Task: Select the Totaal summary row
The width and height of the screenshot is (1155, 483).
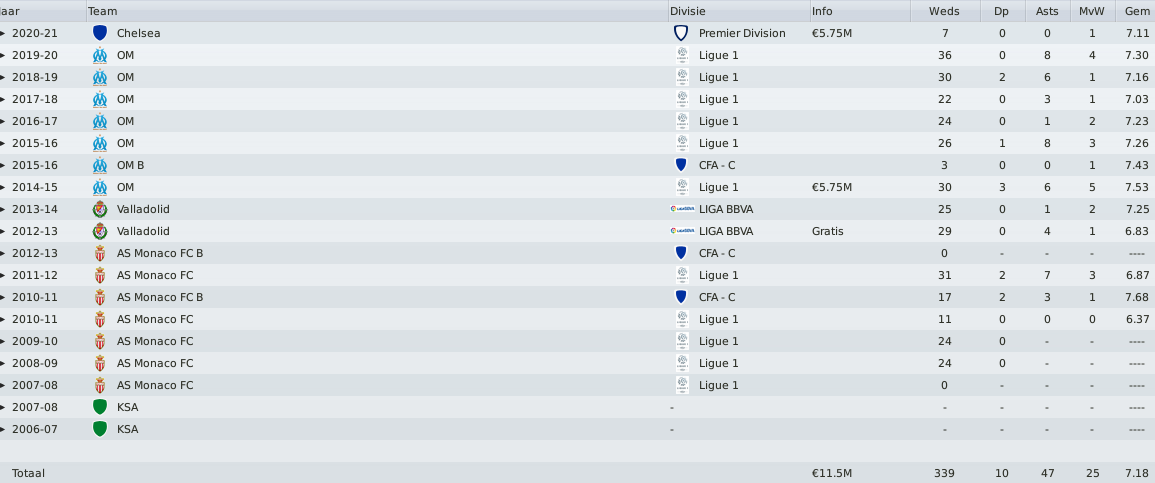Action: tap(578, 473)
